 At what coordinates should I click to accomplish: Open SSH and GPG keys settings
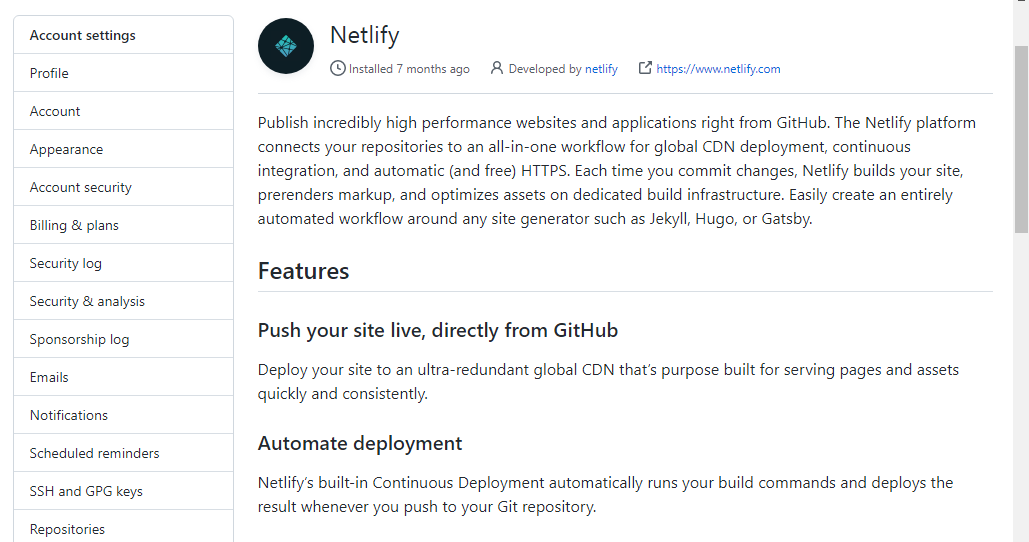click(123, 491)
